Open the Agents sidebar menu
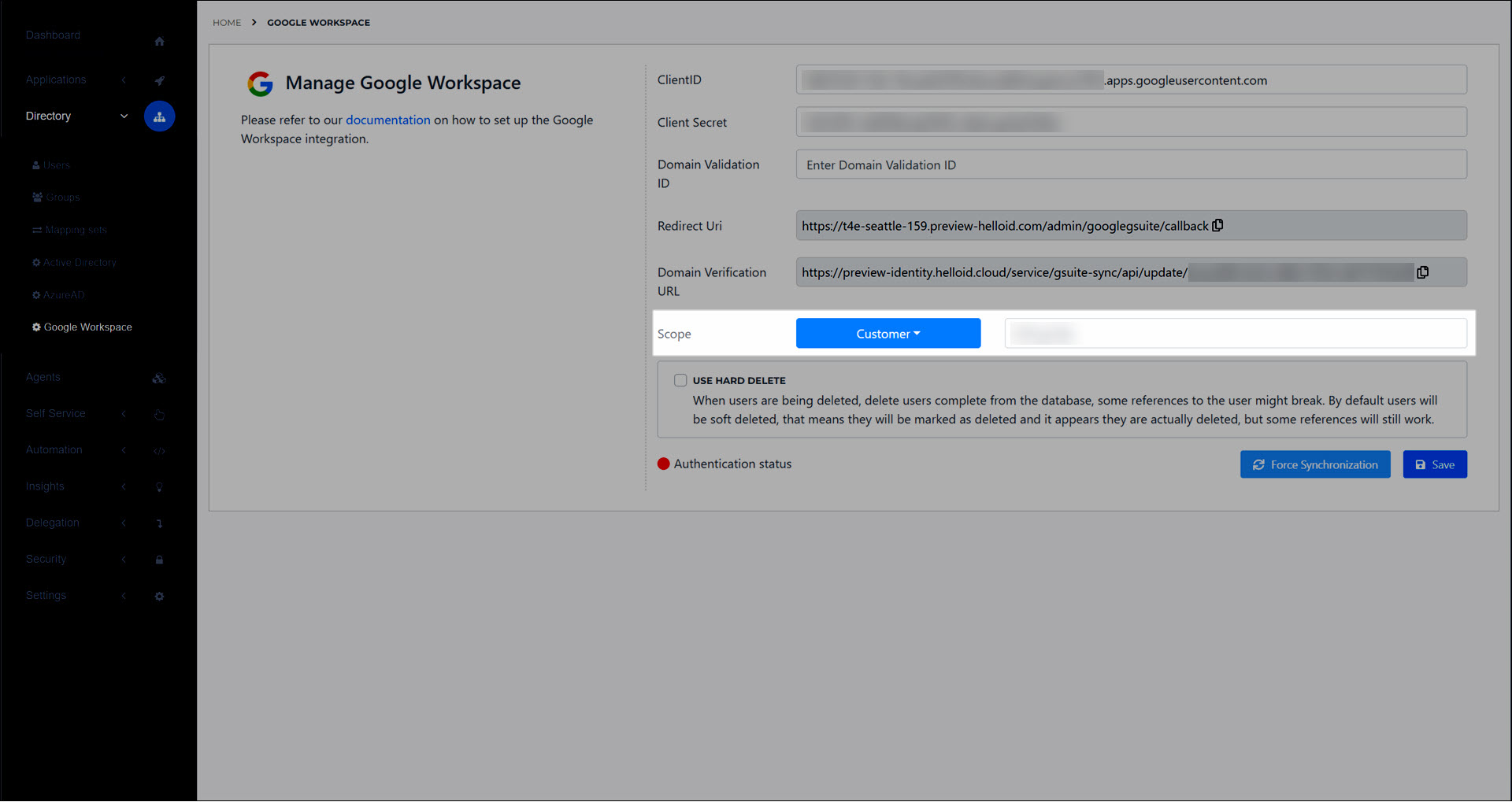 tap(43, 377)
